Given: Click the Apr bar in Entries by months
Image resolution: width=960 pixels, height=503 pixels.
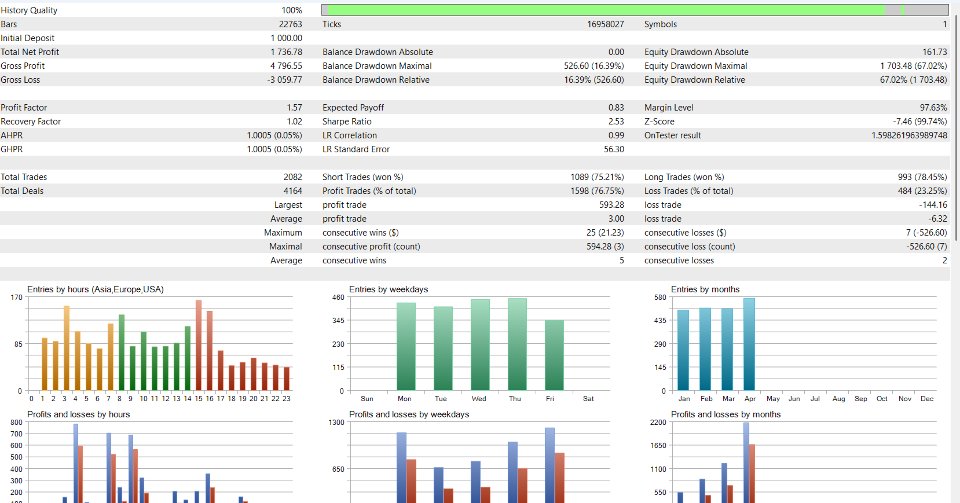Looking at the screenshot, I should (749, 344).
